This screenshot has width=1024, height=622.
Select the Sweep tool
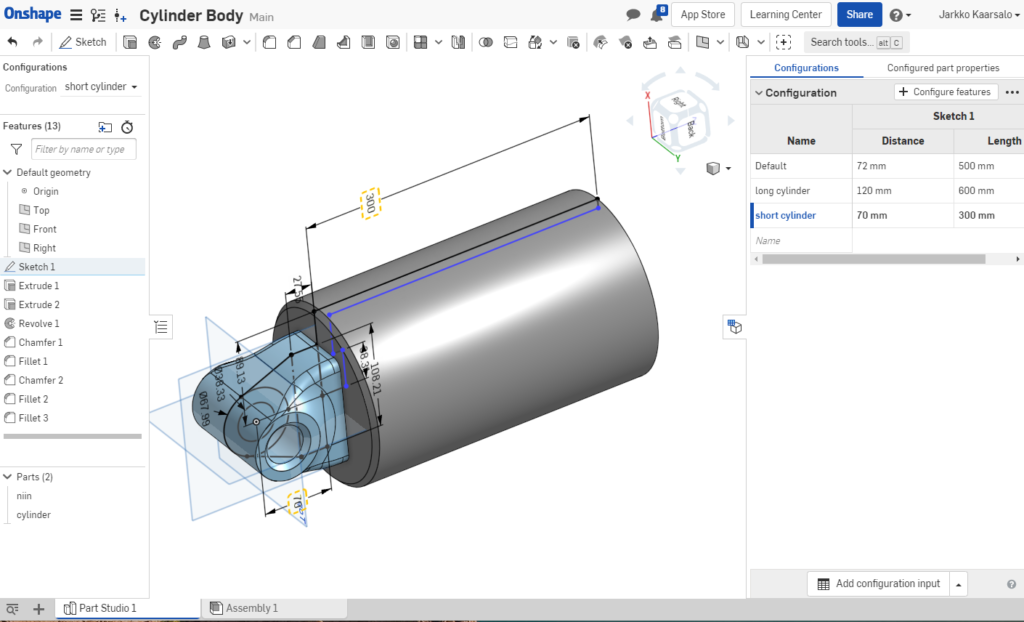[x=180, y=42]
